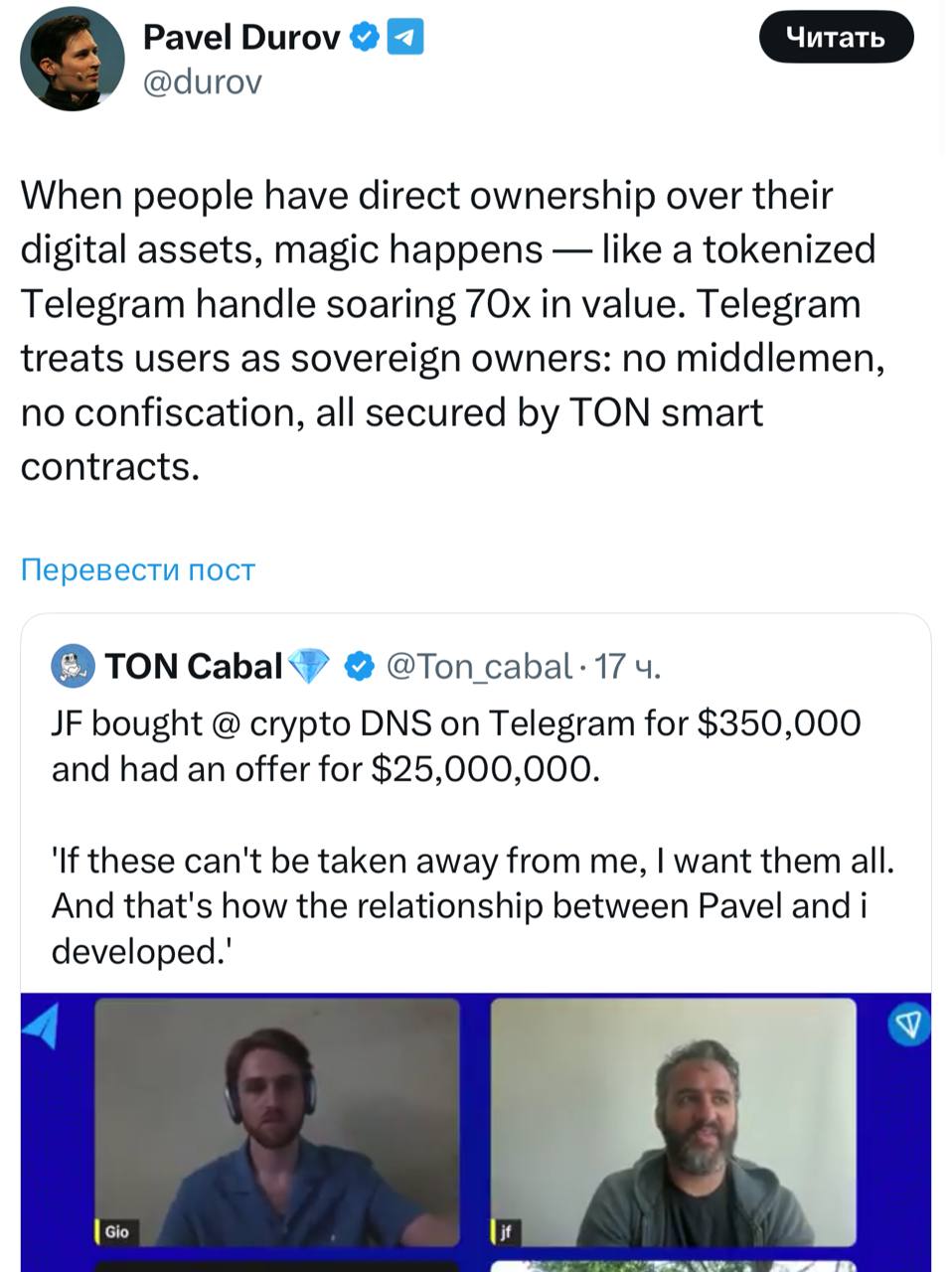Viewport: 952px width, 1272px height.
Task: Click Pavel Durov display name
Action: (x=241, y=38)
